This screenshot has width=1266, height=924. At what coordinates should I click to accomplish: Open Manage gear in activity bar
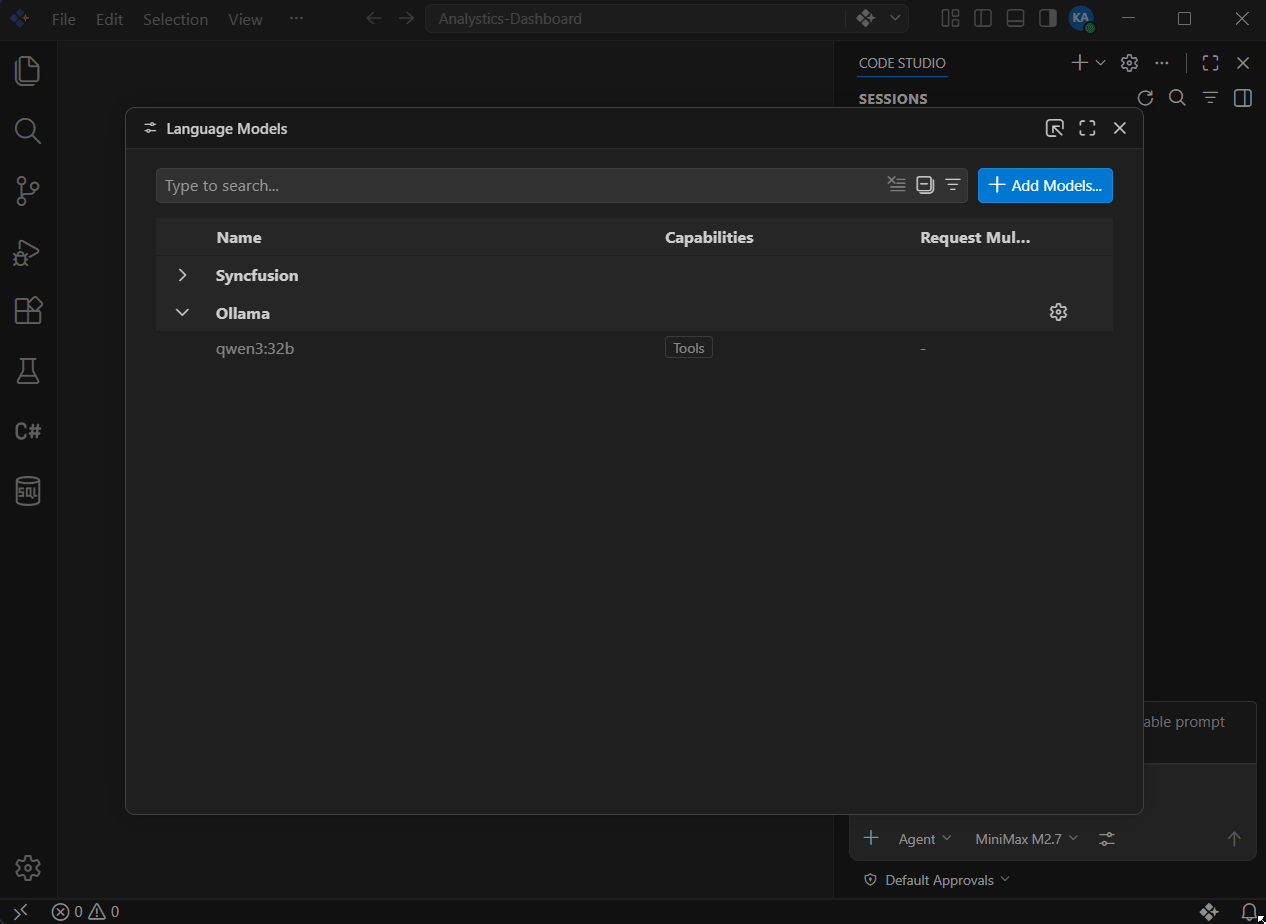(28, 867)
